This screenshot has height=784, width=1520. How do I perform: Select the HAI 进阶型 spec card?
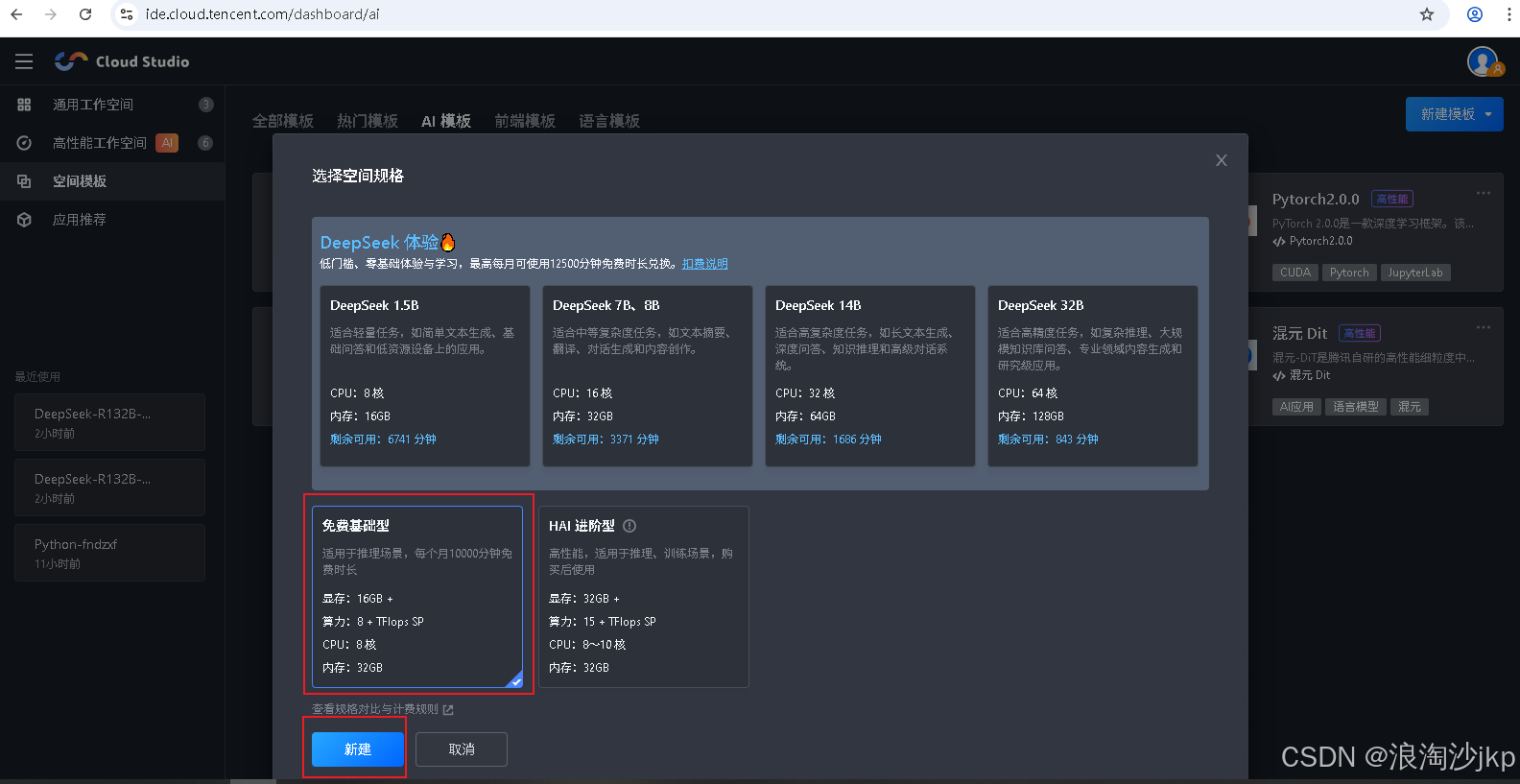[x=644, y=597]
